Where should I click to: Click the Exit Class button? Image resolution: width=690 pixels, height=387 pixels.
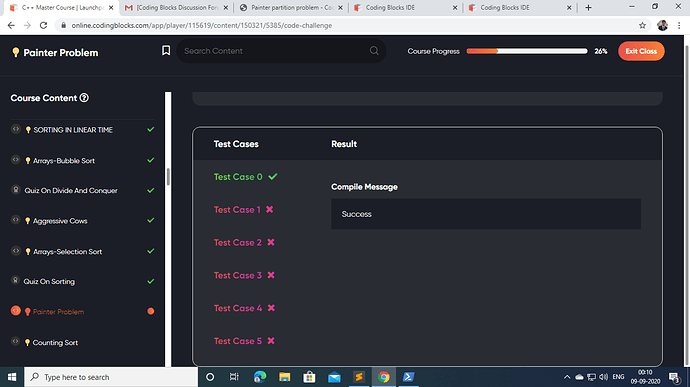(x=641, y=51)
